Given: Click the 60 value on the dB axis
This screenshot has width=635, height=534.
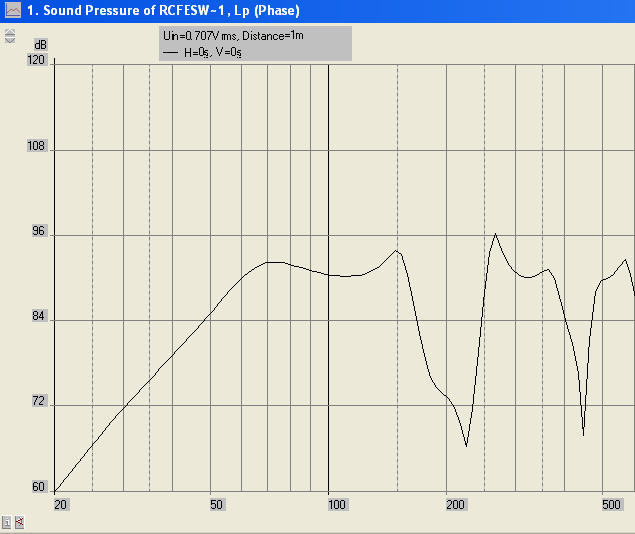Looking at the screenshot, I should (38, 487).
